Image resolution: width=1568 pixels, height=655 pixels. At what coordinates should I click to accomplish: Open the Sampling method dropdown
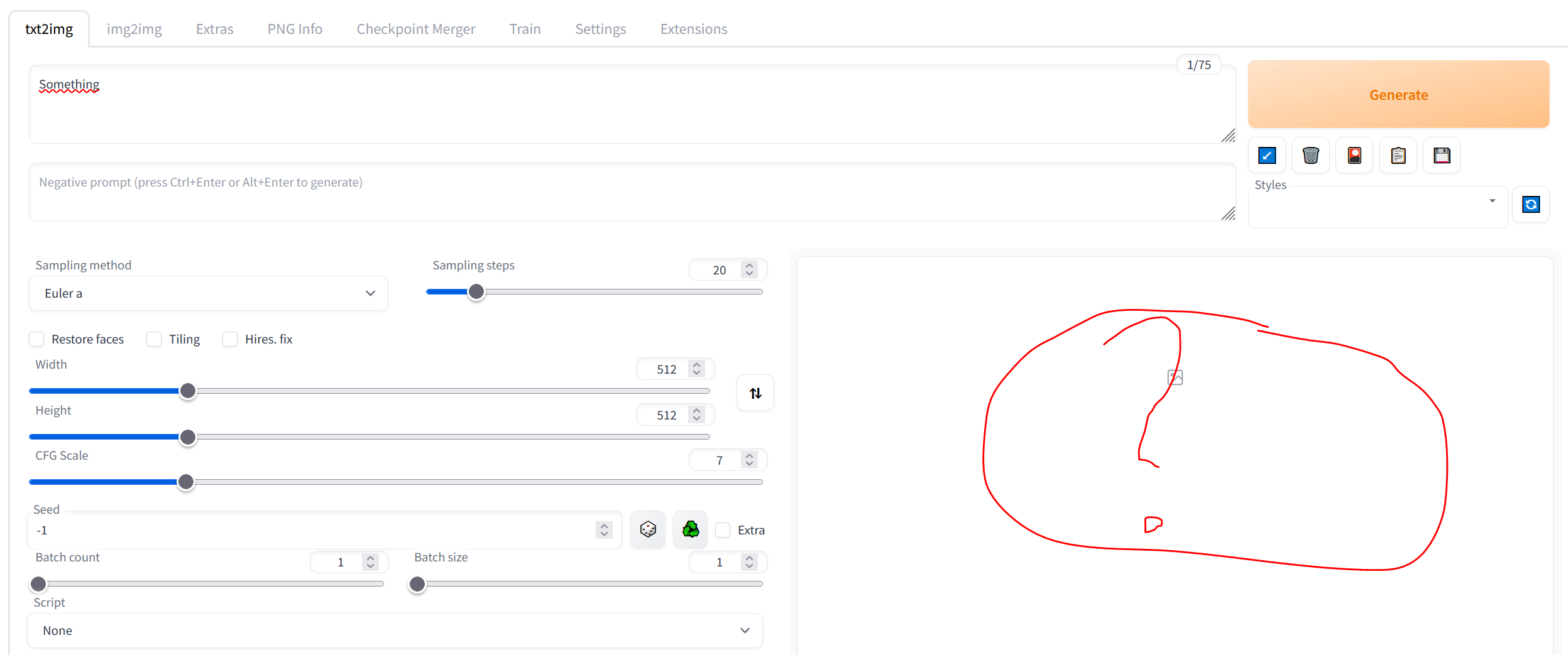click(208, 293)
